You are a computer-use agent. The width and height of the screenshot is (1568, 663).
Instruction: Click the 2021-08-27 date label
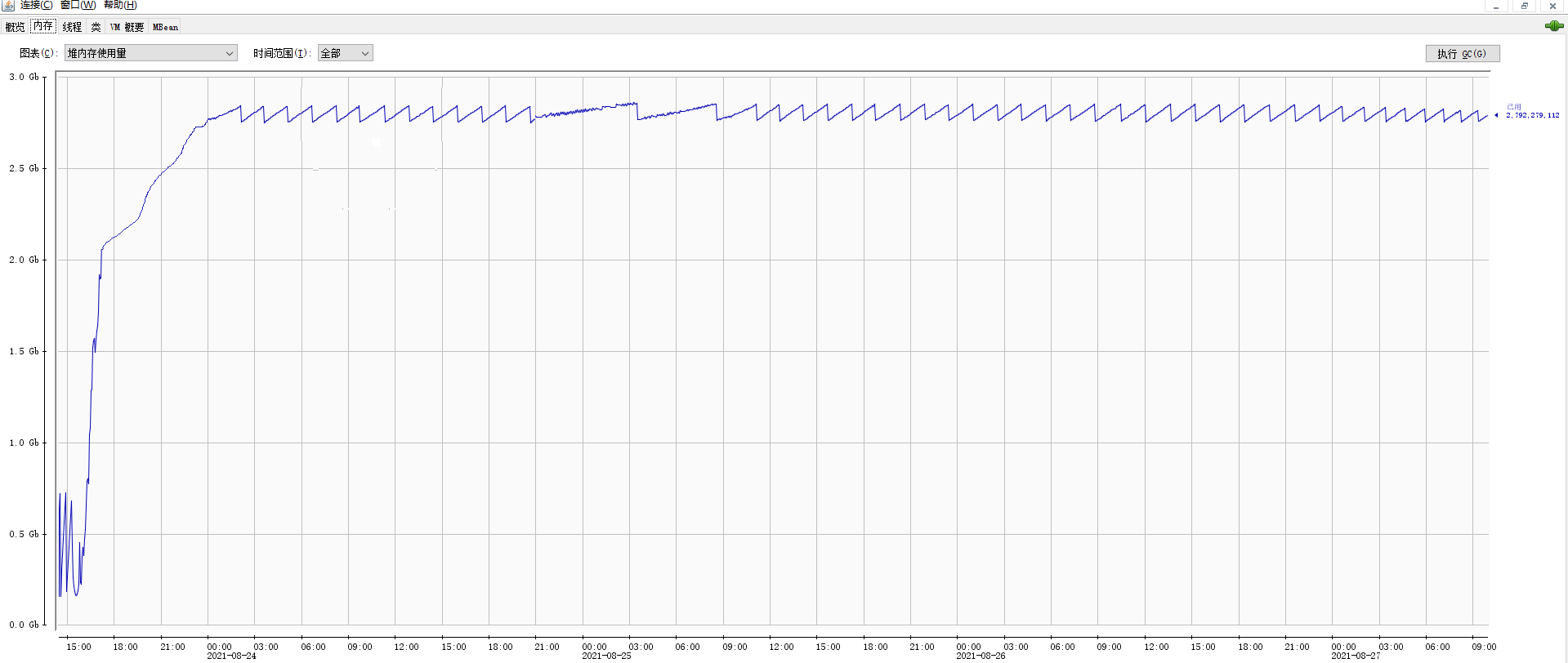(x=1356, y=656)
